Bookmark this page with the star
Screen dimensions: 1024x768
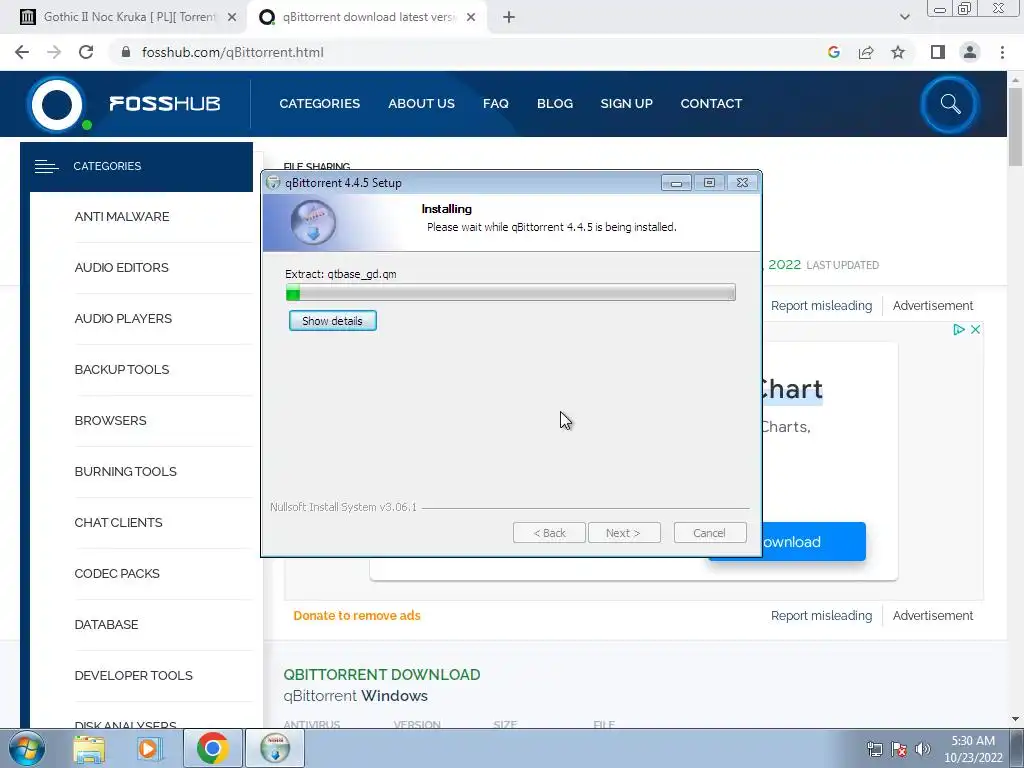tap(898, 52)
